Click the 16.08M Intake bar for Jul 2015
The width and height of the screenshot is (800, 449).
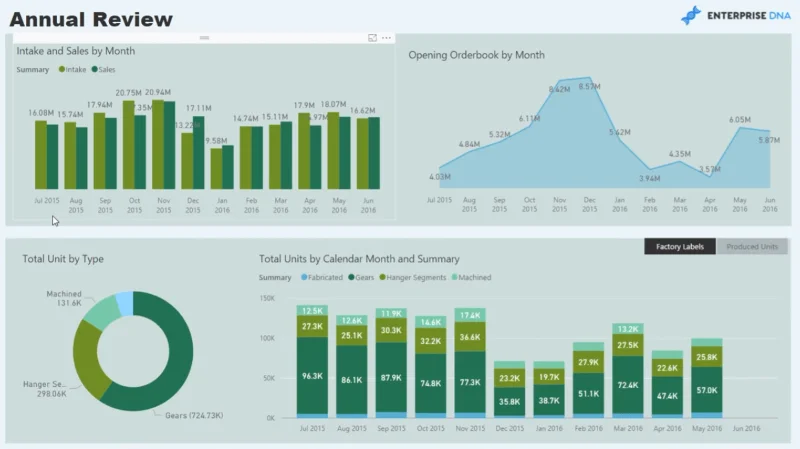tap(41, 155)
